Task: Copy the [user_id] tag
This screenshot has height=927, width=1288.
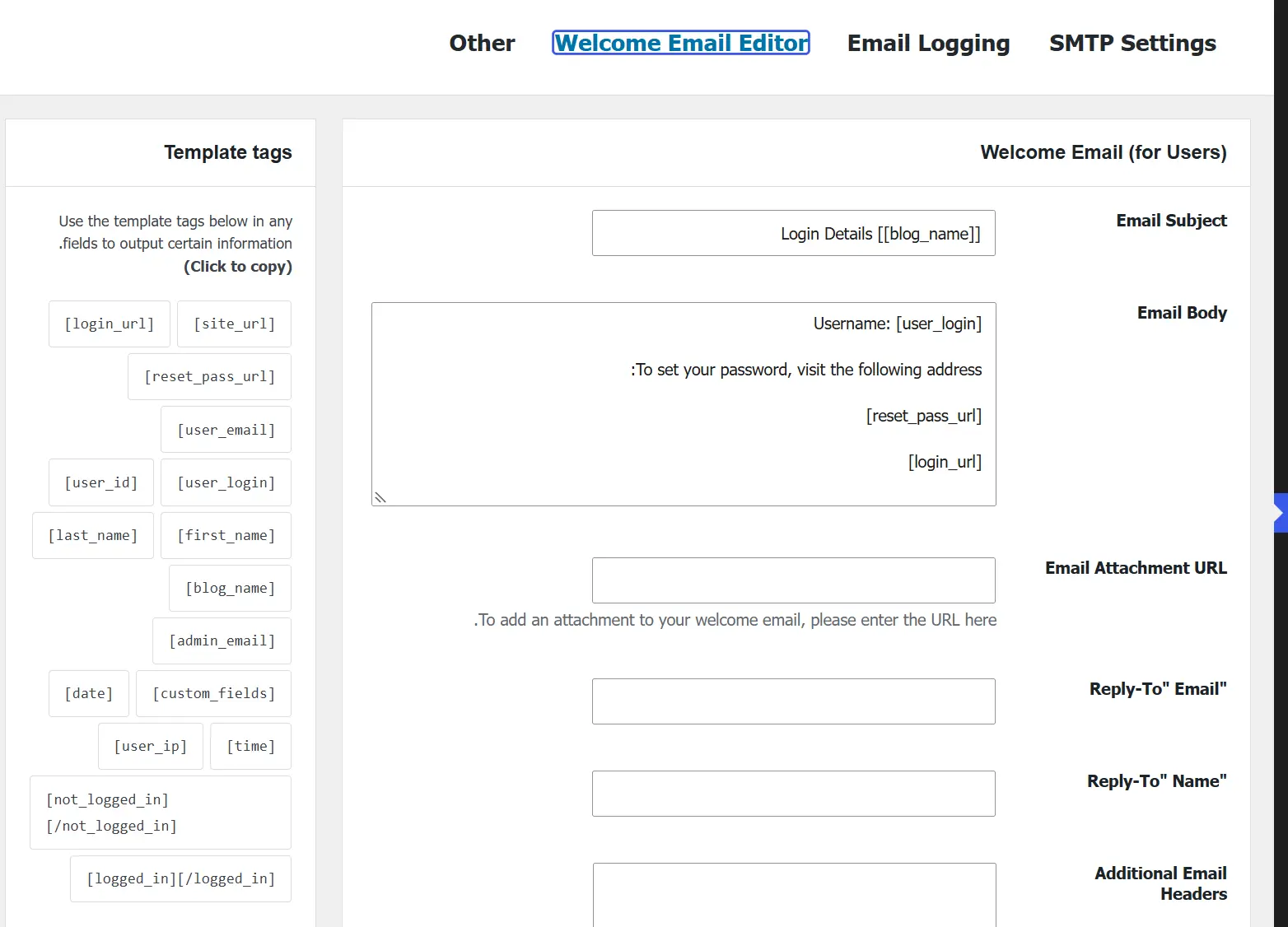Action: pyautogui.click(x=101, y=482)
